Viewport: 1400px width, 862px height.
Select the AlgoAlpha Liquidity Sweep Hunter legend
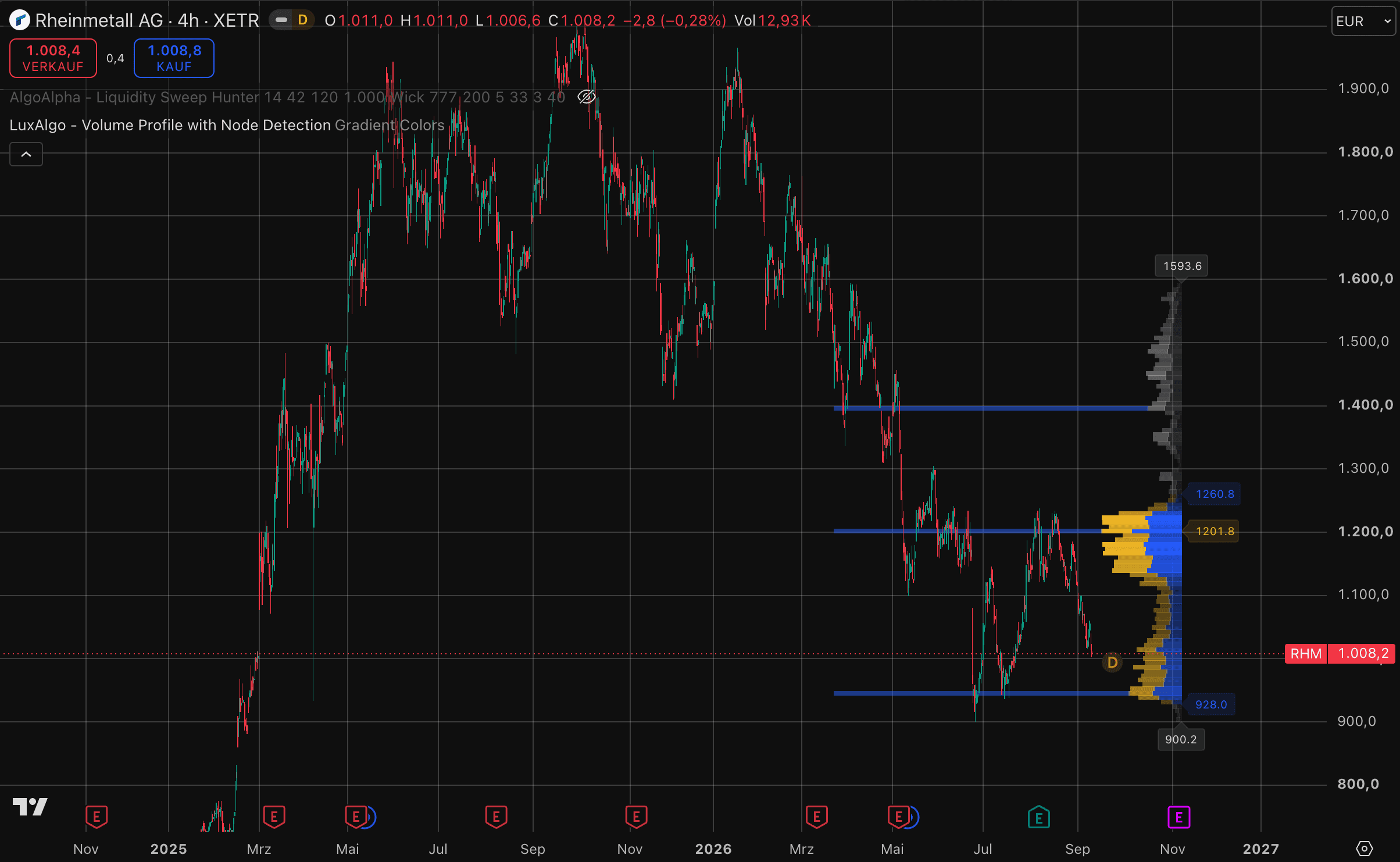287,97
